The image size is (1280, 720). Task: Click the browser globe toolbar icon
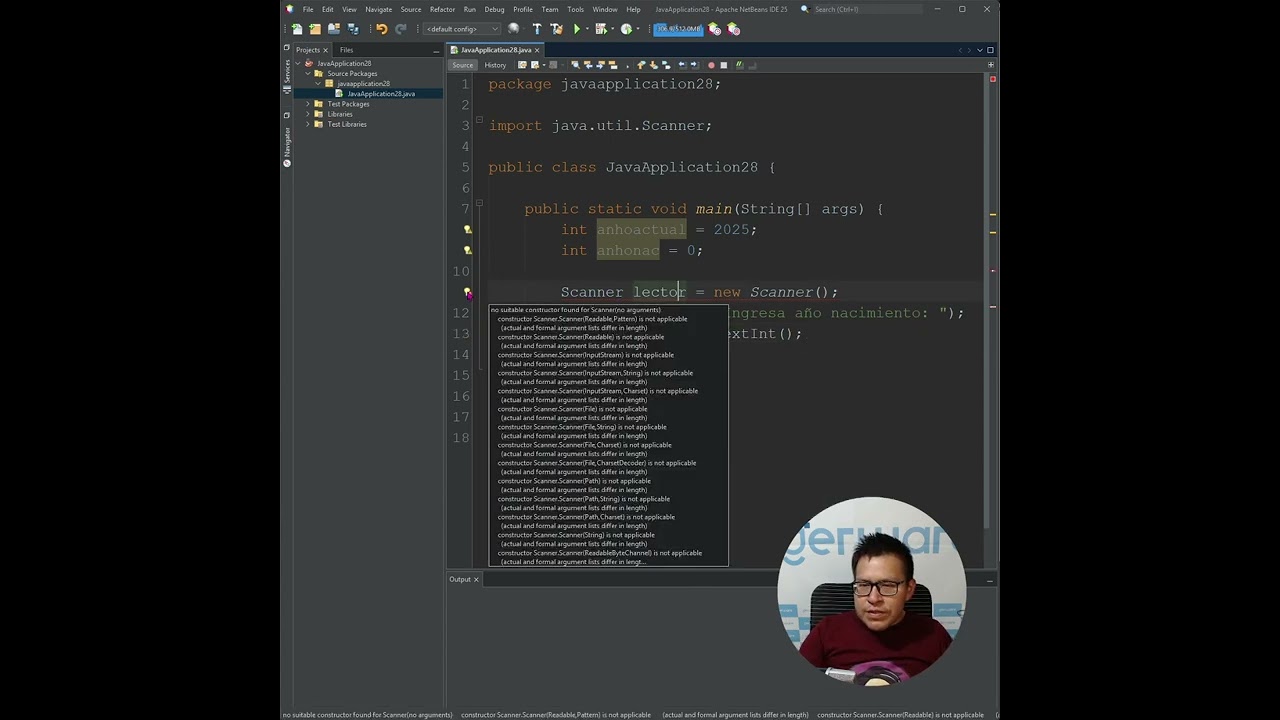coord(513,29)
